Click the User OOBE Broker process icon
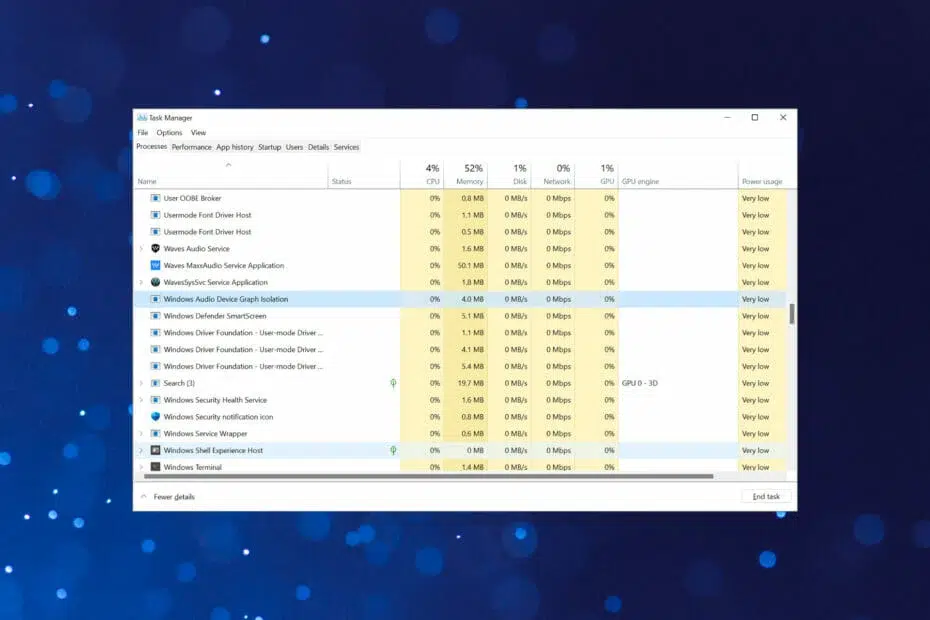The height and width of the screenshot is (620, 930). [155, 198]
